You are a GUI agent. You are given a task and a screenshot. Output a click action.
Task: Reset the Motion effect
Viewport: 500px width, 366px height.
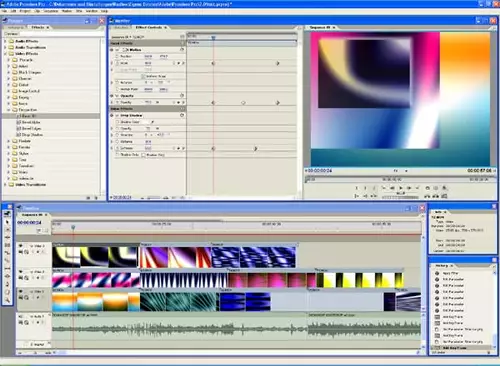(x=182, y=50)
